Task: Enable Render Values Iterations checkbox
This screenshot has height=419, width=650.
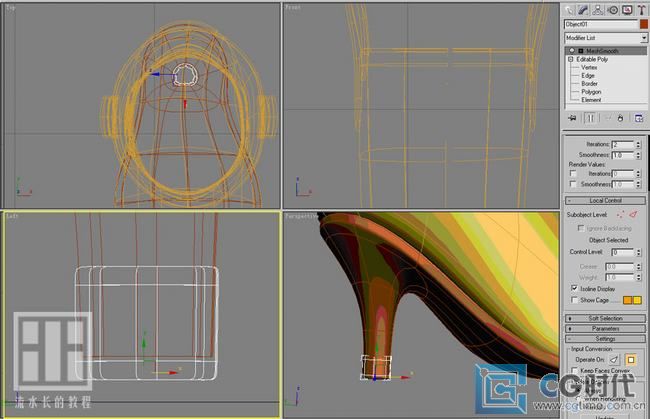Action: [x=573, y=173]
